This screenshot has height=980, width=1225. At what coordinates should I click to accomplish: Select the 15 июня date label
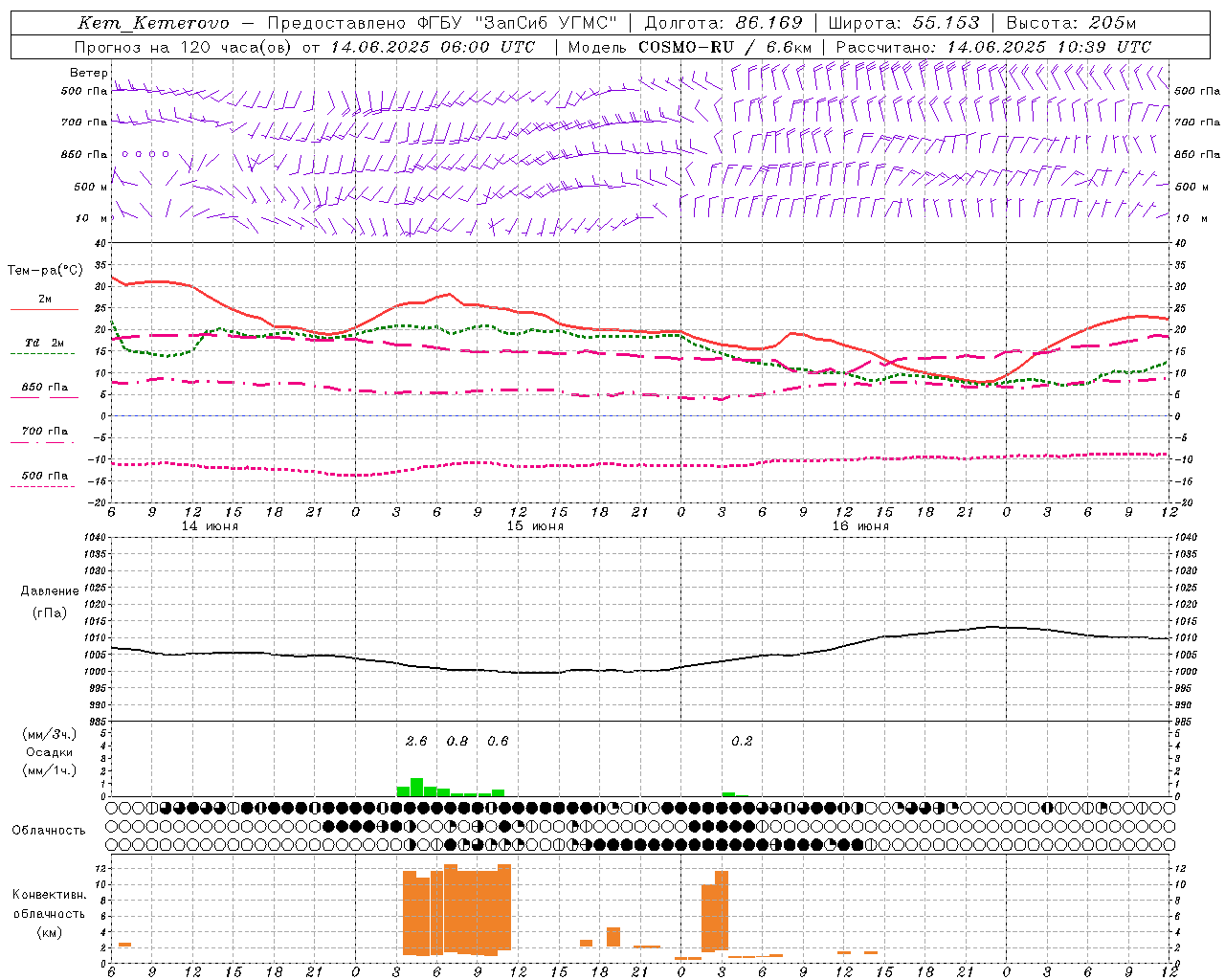(x=535, y=526)
